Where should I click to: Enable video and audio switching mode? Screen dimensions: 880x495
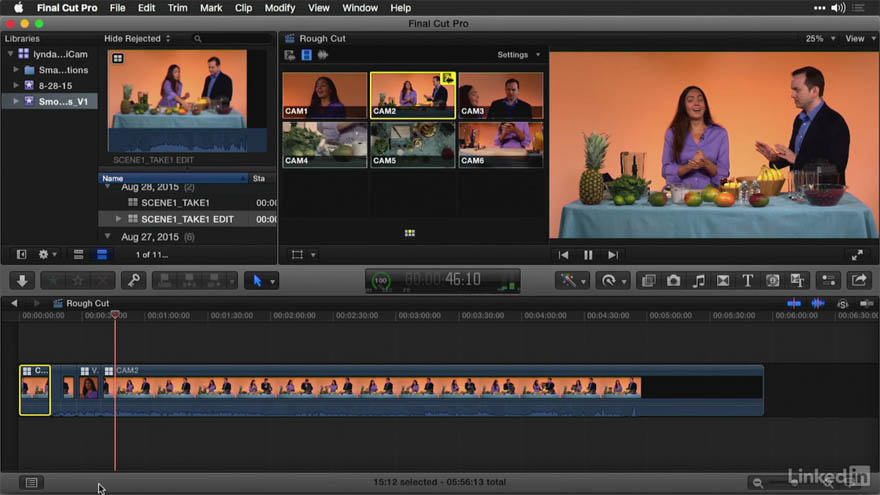click(290, 55)
